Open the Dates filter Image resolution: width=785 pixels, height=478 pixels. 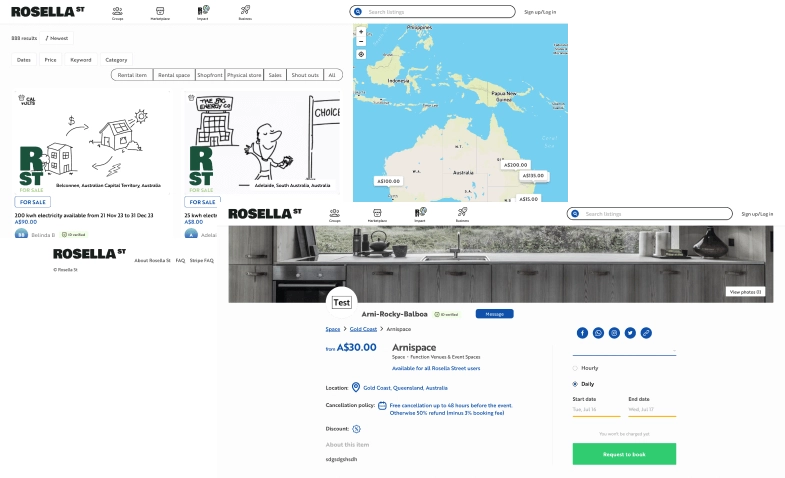[x=24, y=60]
